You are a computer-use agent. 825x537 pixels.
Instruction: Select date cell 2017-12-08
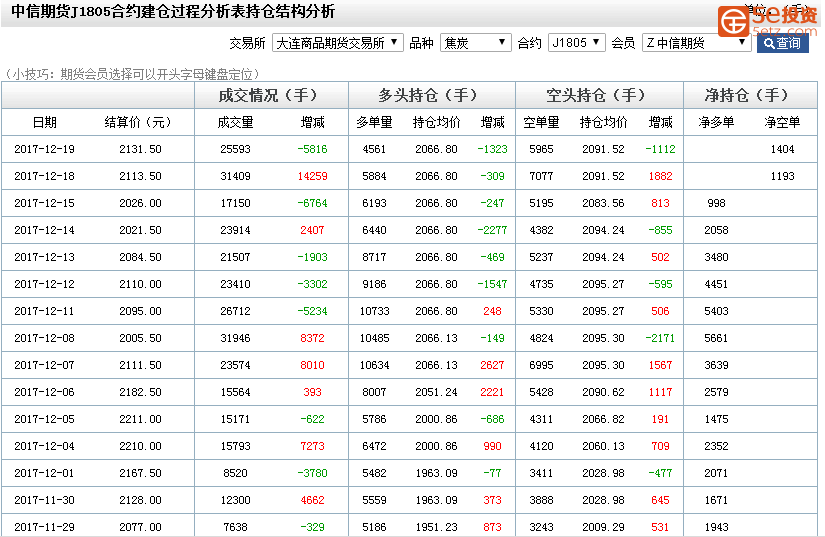pos(44,338)
